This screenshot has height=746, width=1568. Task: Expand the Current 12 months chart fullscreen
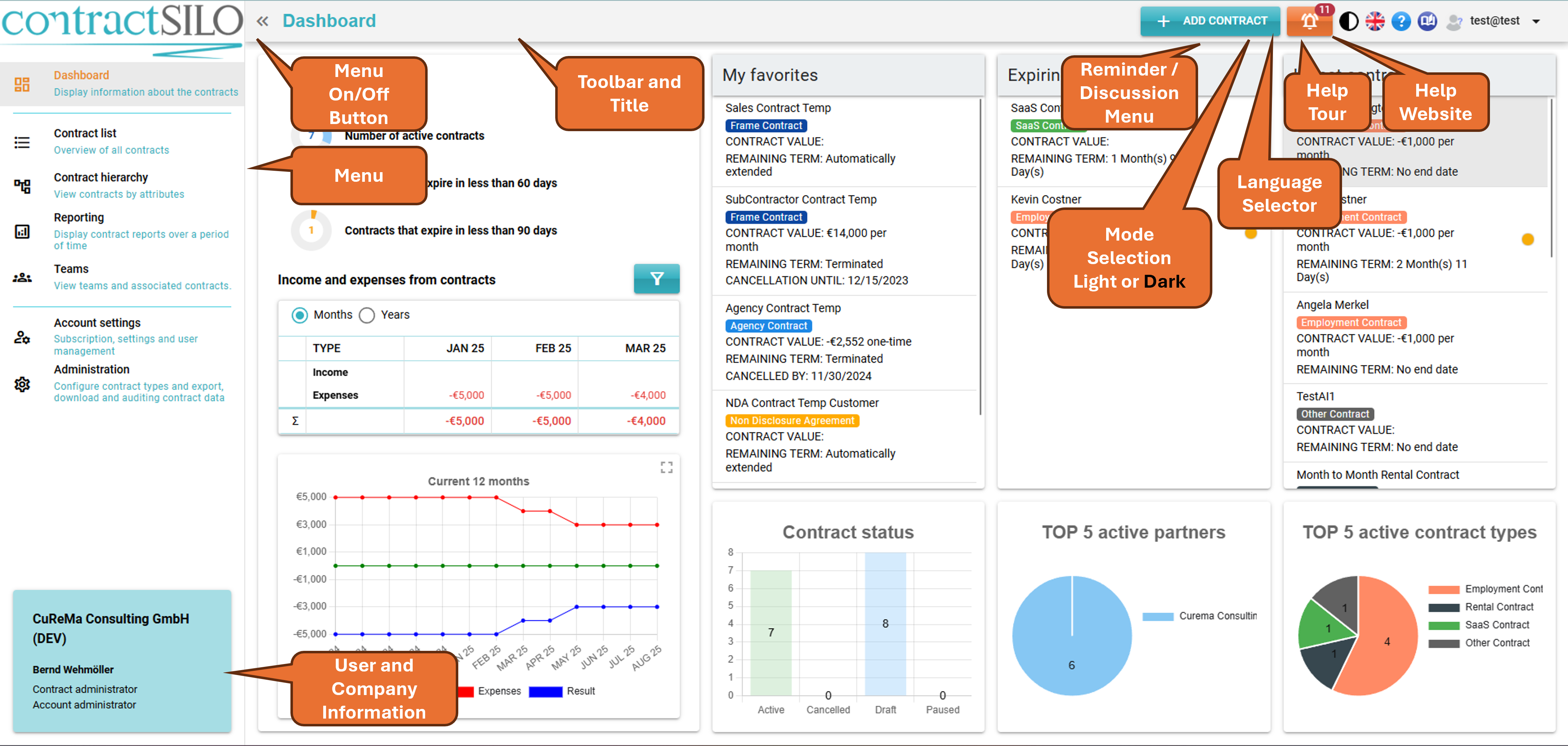coord(666,467)
